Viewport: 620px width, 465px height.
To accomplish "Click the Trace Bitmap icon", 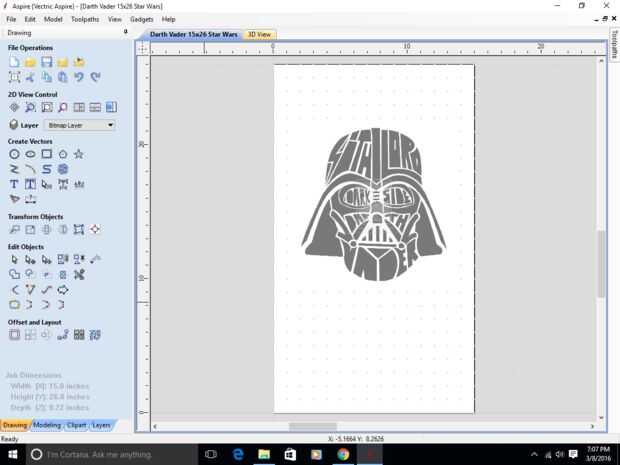I will pyautogui.click(x=15, y=199).
